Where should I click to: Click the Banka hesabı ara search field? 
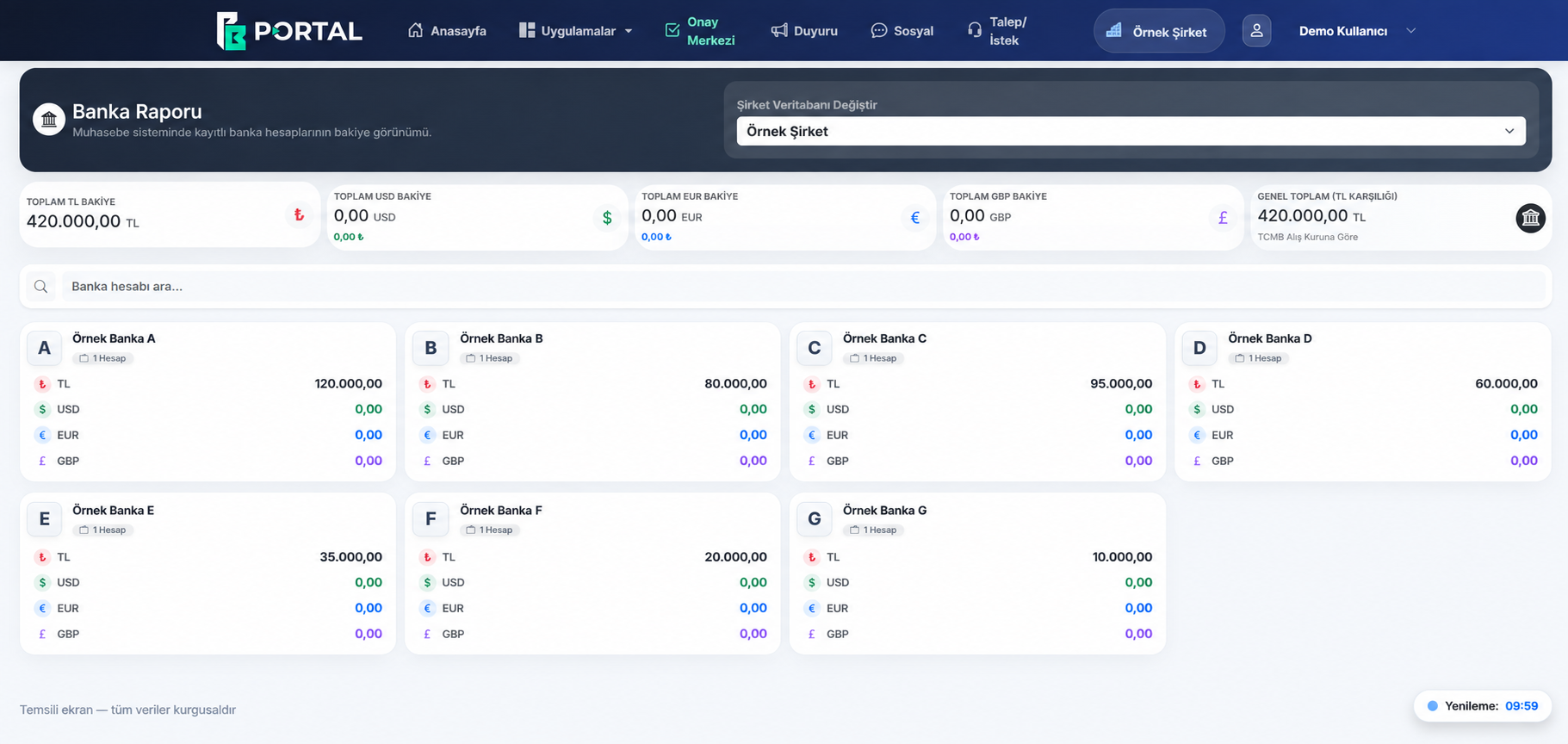[x=803, y=287]
